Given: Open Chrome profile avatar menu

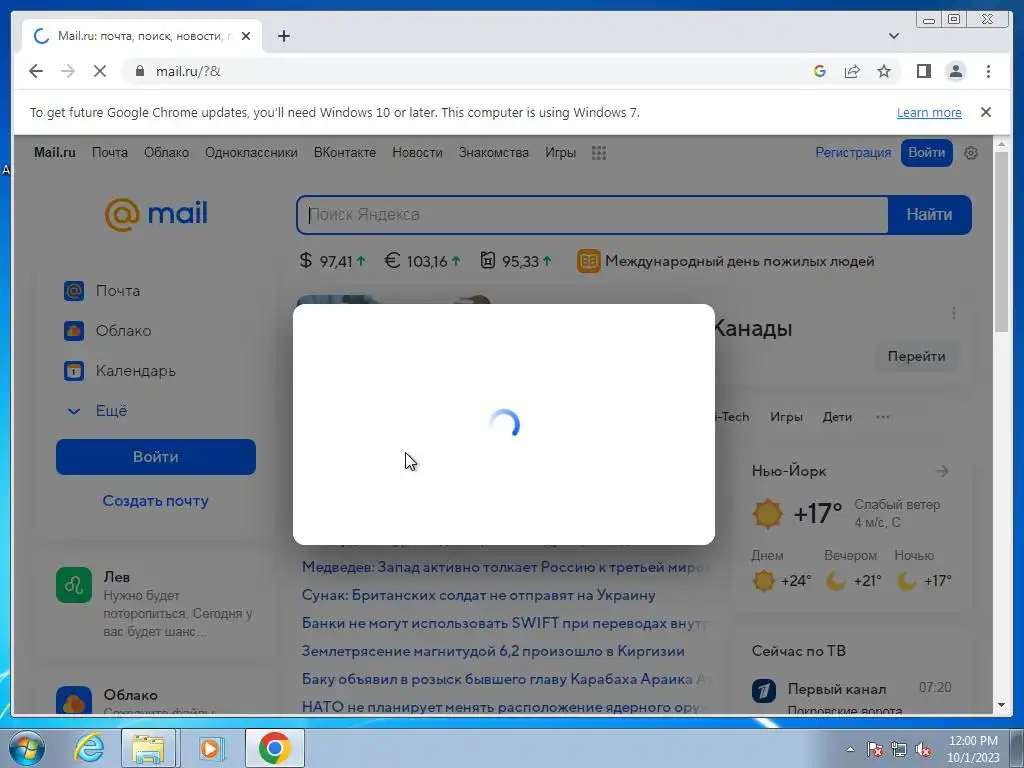Looking at the screenshot, I should (955, 71).
